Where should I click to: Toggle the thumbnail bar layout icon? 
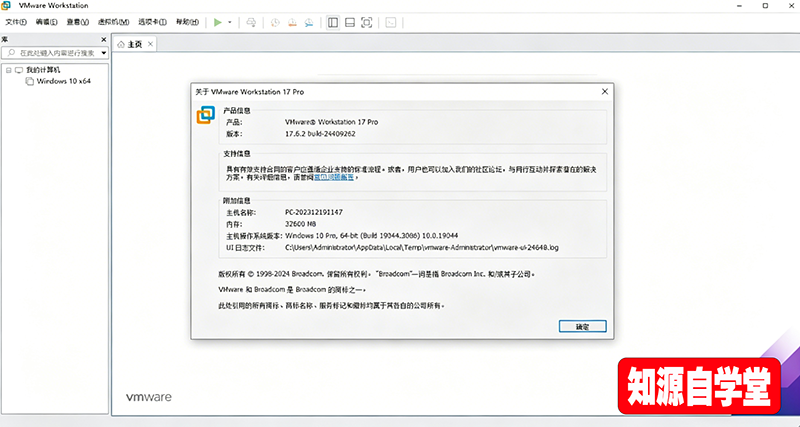350,21
